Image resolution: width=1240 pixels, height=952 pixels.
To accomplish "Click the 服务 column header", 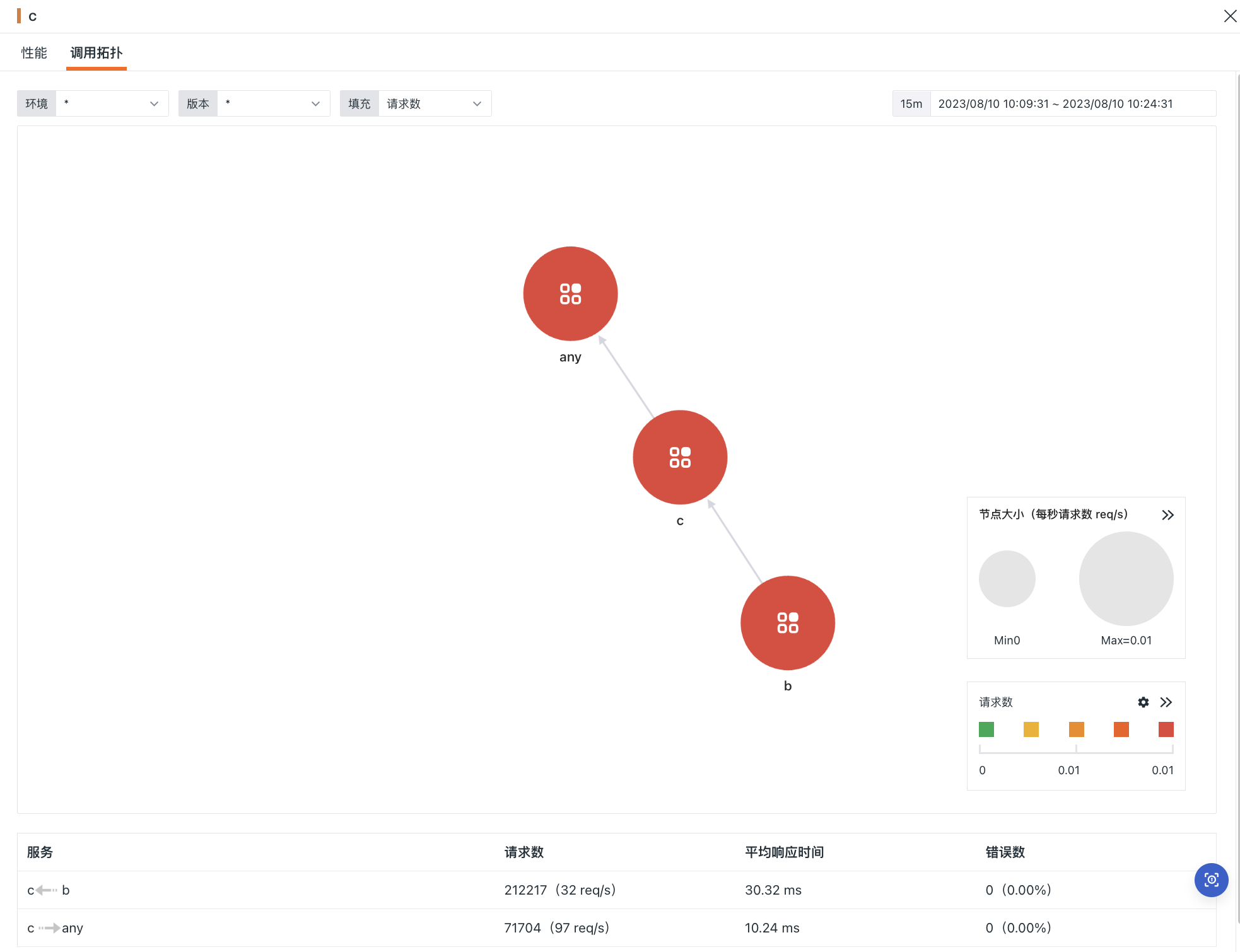I will [40, 852].
